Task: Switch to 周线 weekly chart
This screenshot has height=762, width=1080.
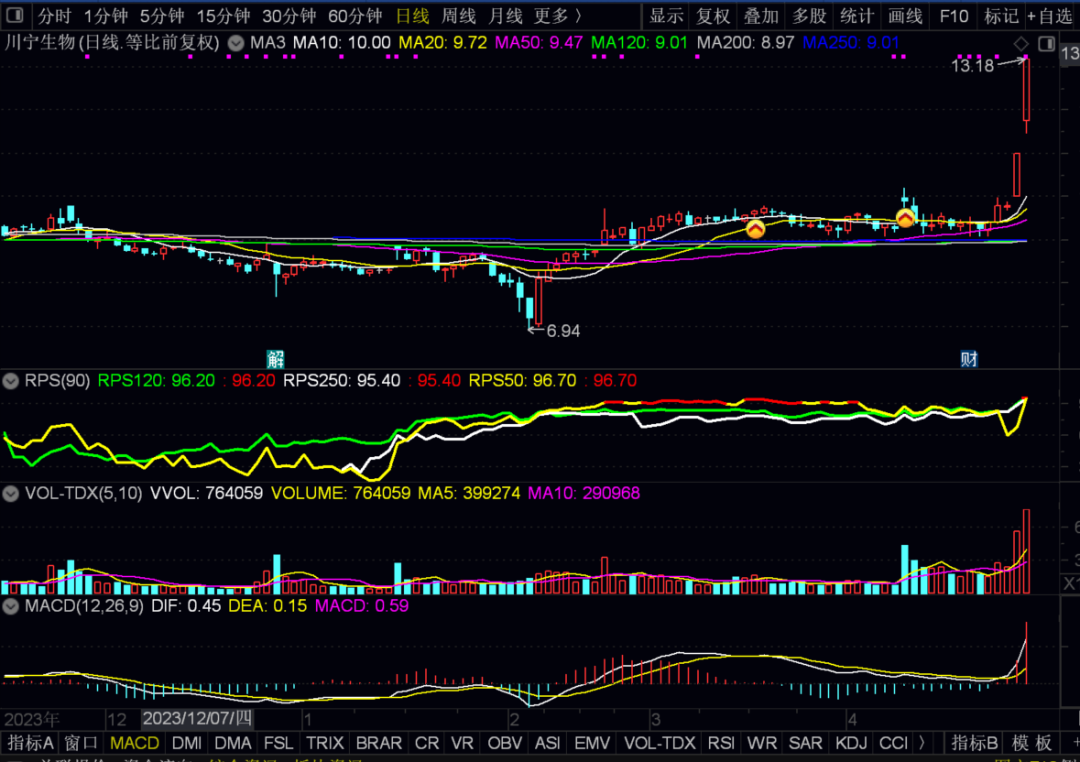Action: point(459,16)
